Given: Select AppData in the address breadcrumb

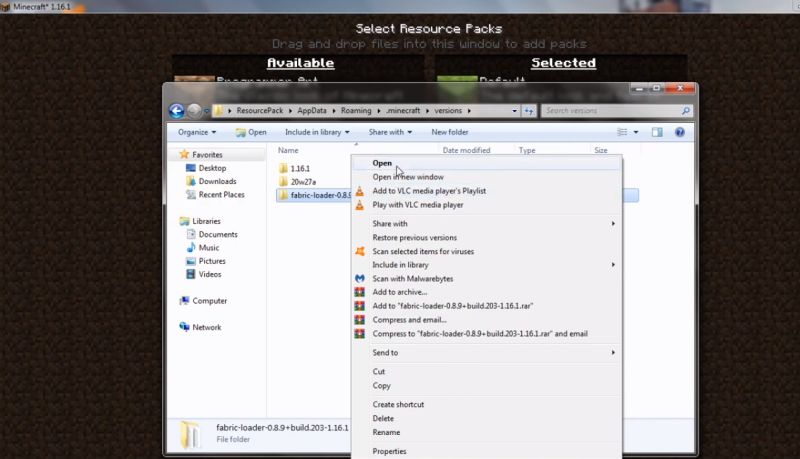Looking at the screenshot, I should (312, 110).
